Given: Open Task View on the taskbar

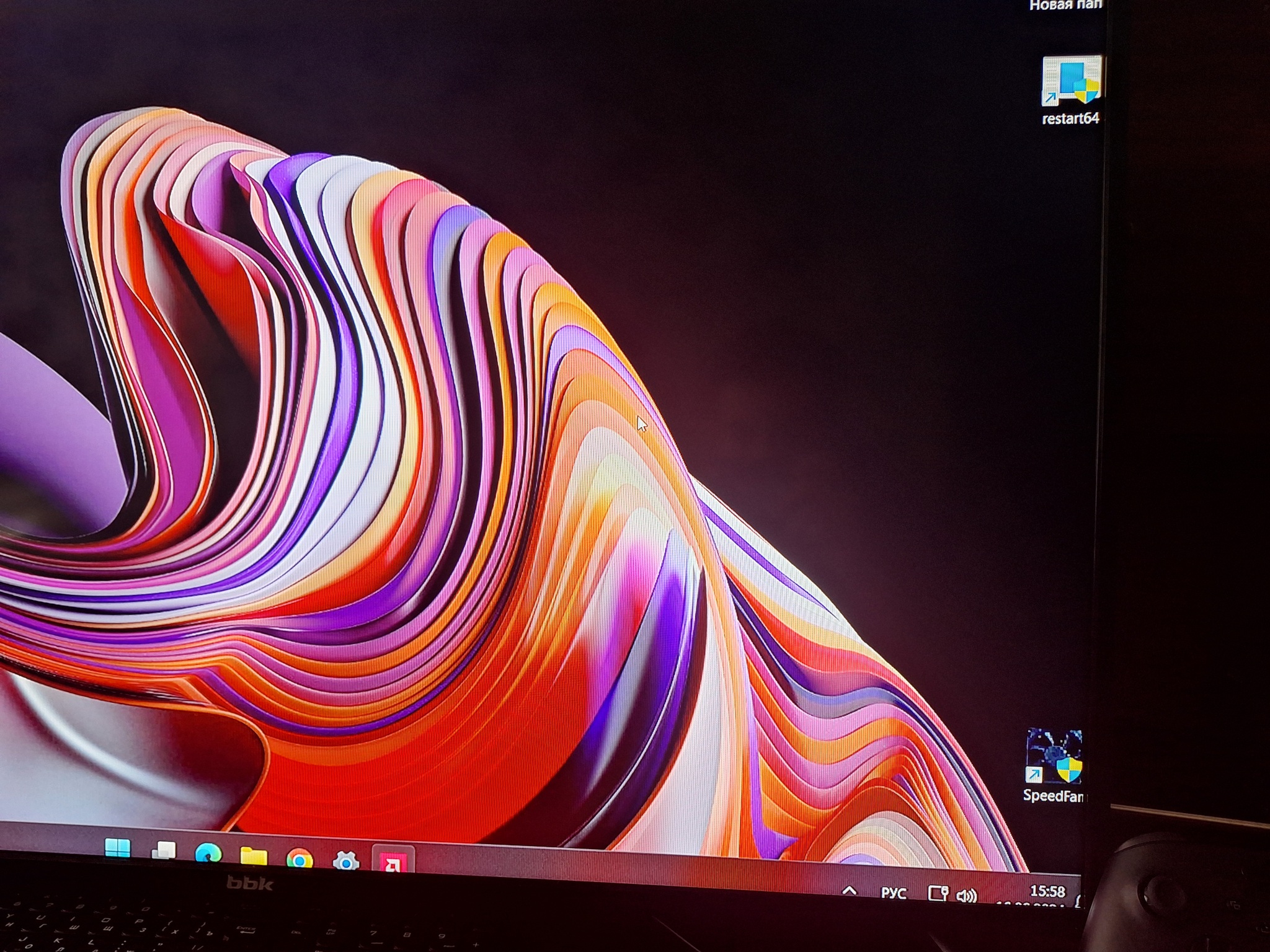Looking at the screenshot, I should [164, 850].
